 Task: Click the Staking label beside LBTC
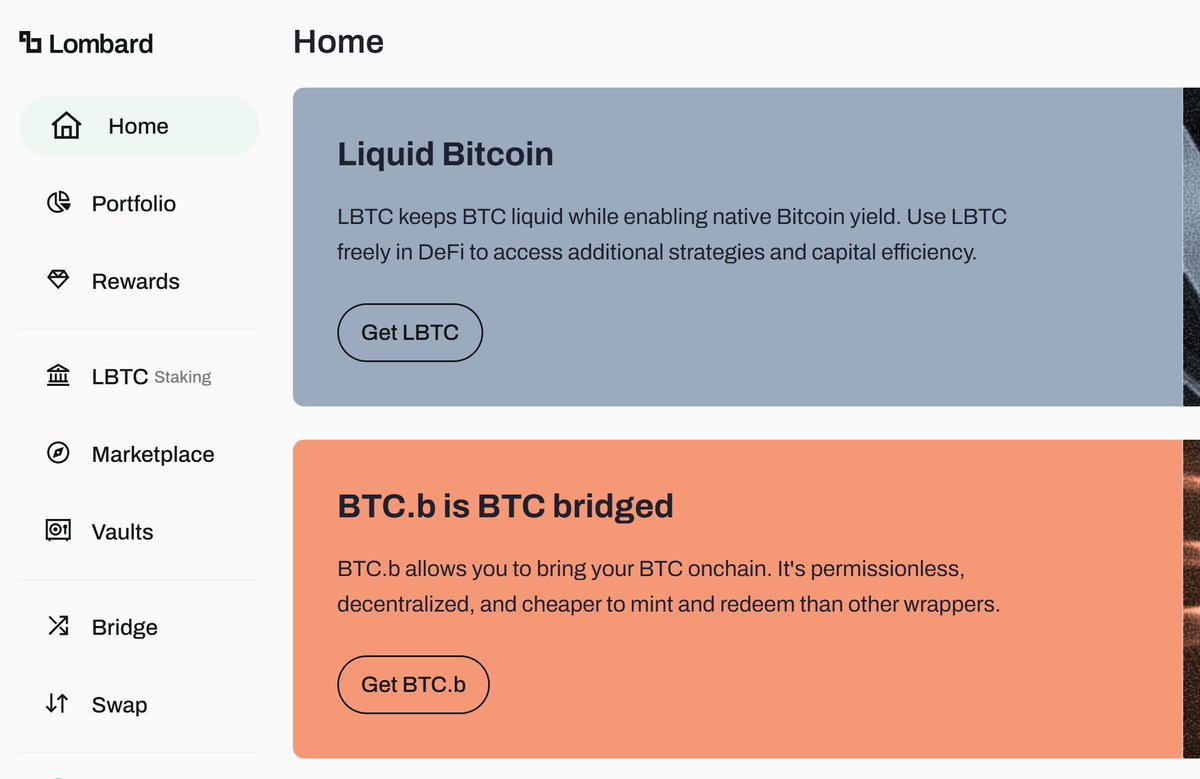[x=182, y=377]
